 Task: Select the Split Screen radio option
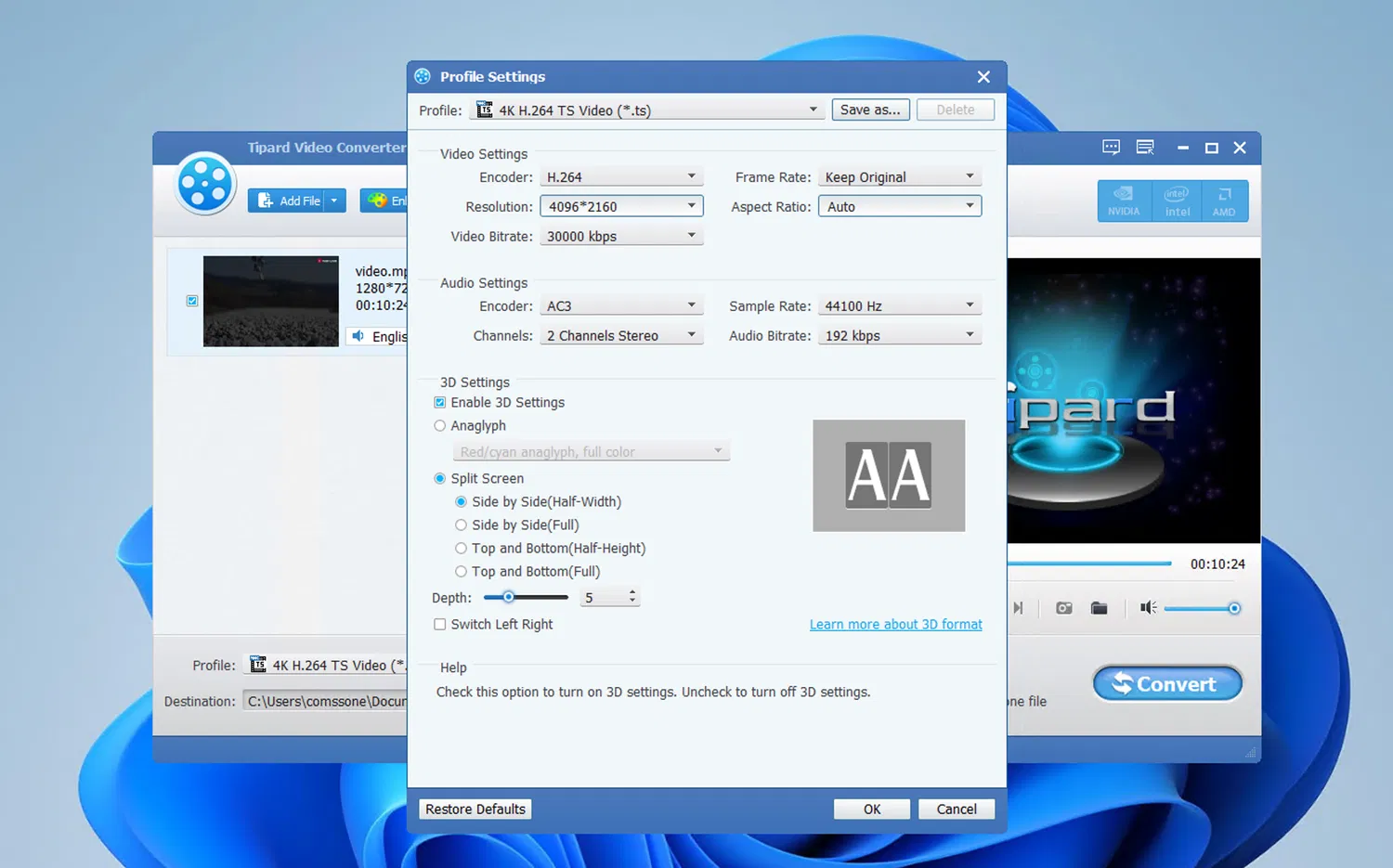(440, 478)
